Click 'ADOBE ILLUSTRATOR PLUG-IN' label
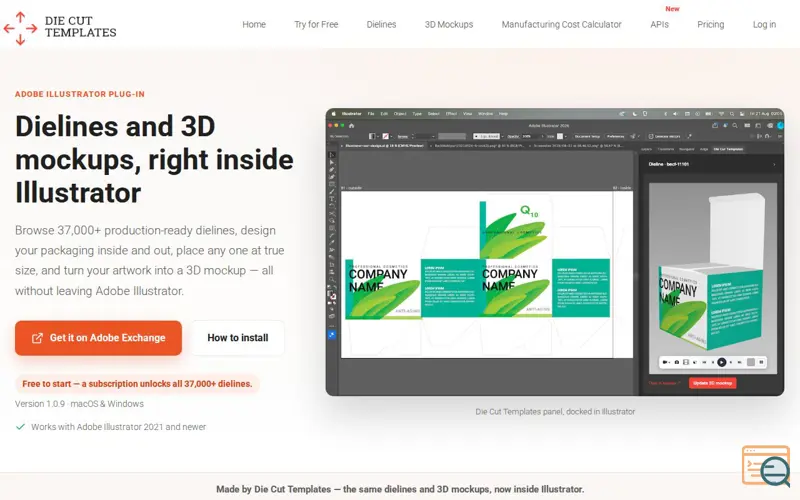800x500 pixels. pyautogui.click(x=80, y=94)
